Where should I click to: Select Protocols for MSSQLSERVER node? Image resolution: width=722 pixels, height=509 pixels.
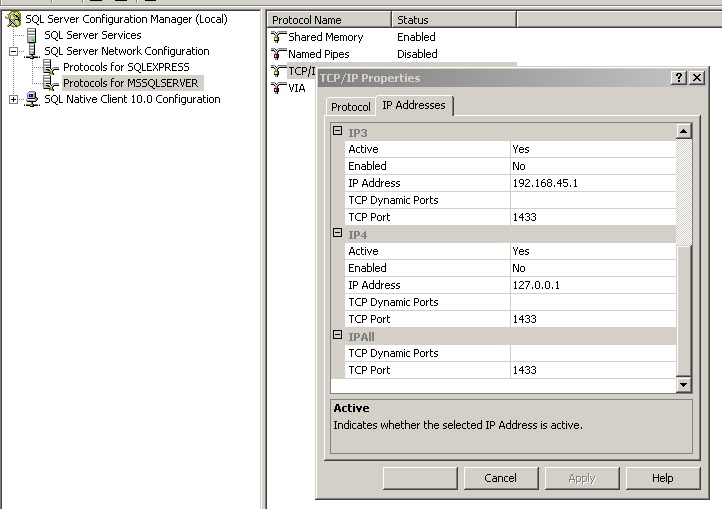[x=131, y=83]
